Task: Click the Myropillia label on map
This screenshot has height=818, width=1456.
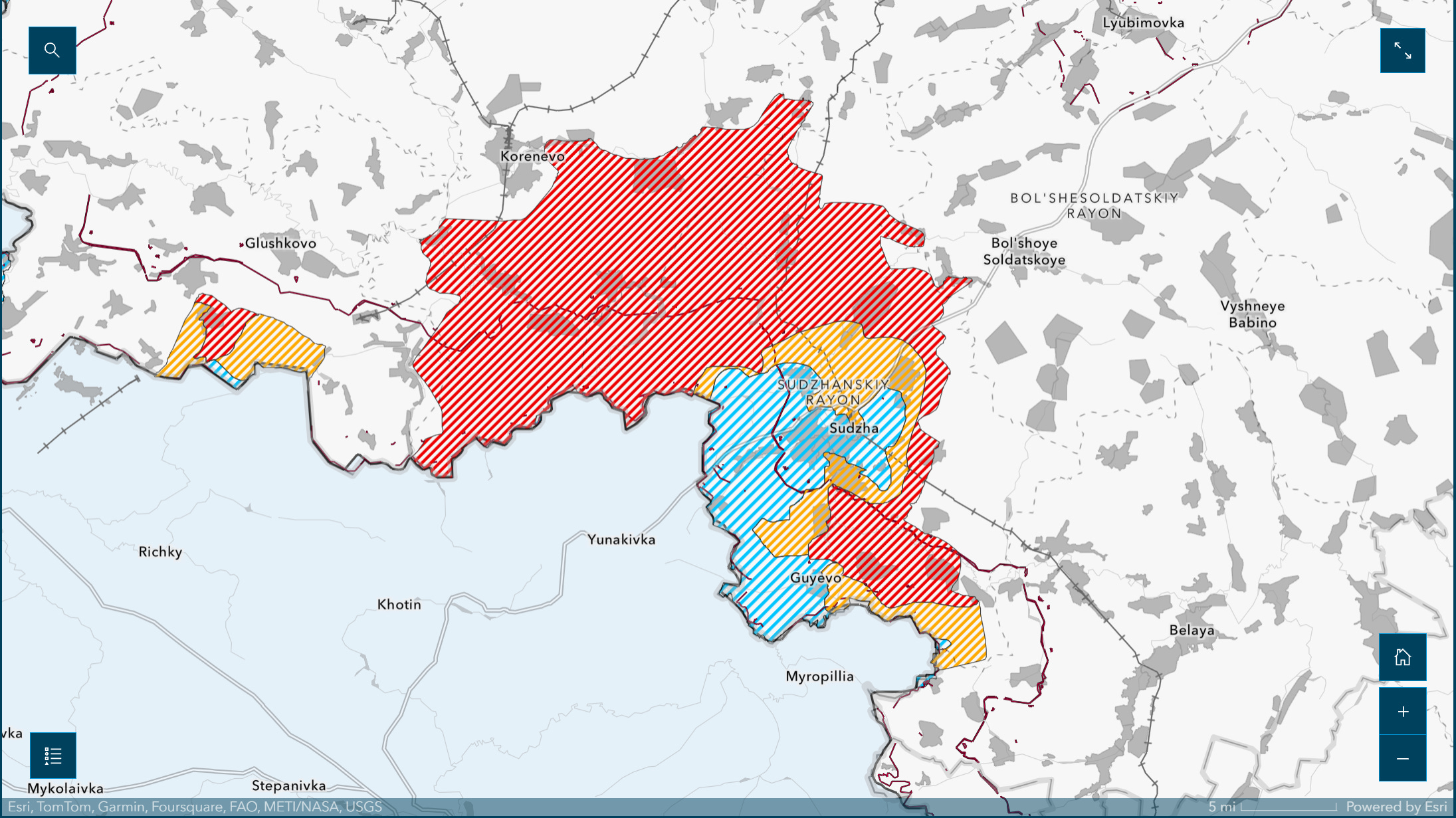Action: point(819,676)
